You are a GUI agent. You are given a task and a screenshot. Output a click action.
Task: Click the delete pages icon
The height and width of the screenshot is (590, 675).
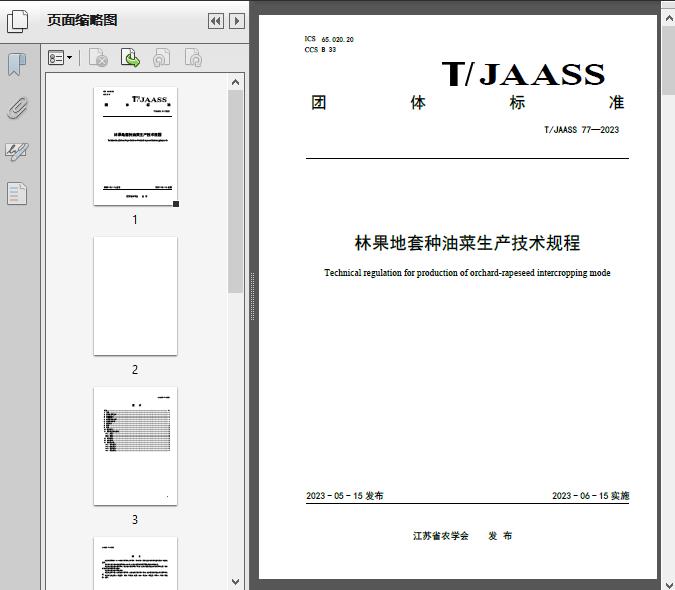tap(98, 58)
